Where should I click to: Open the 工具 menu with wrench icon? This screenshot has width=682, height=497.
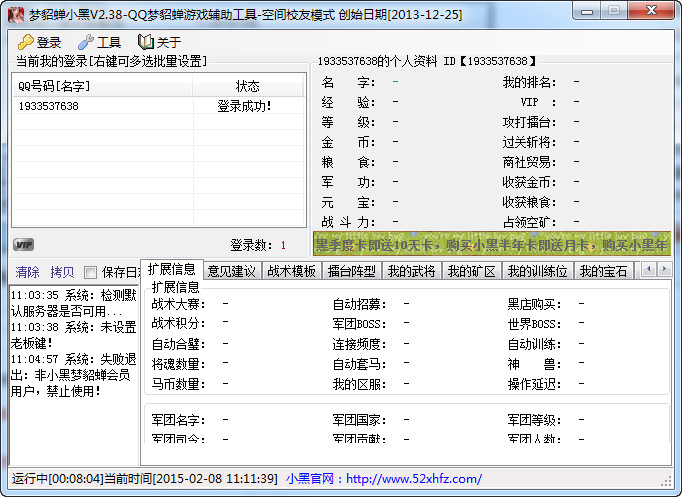(x=99, y=42)
